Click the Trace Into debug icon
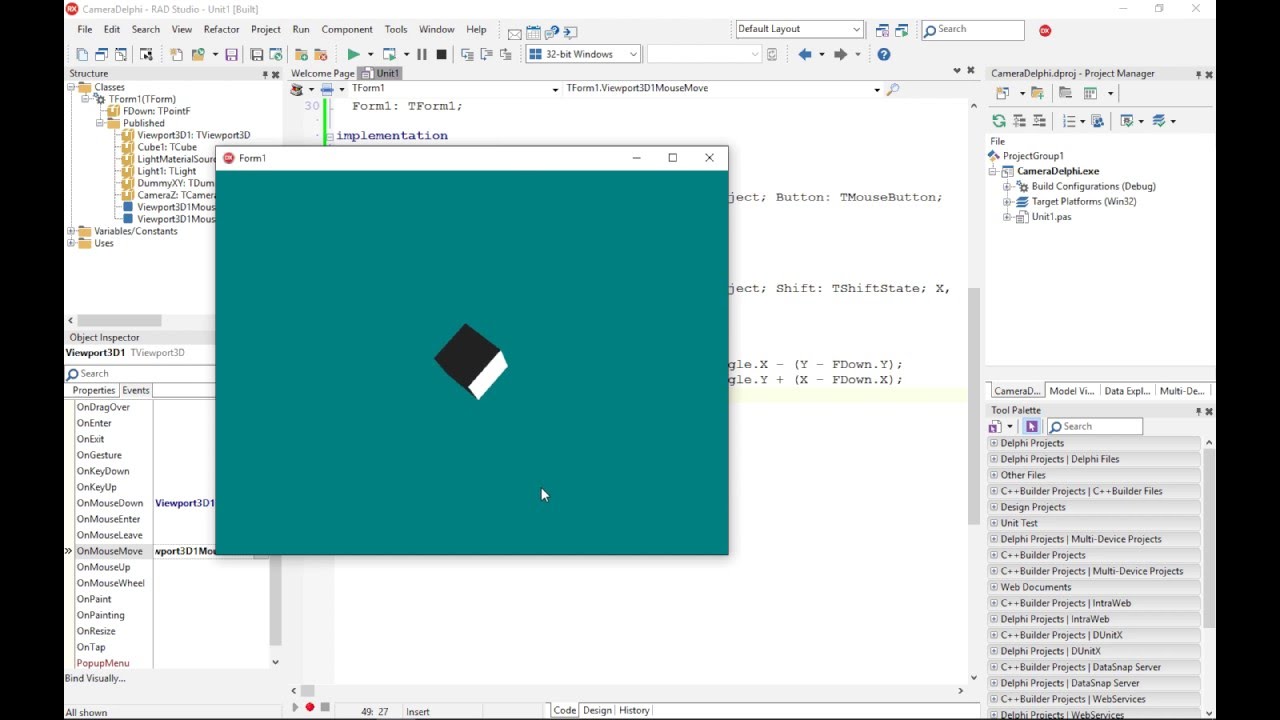Screen dimensions: 1280x720 [x=467, y=54]
